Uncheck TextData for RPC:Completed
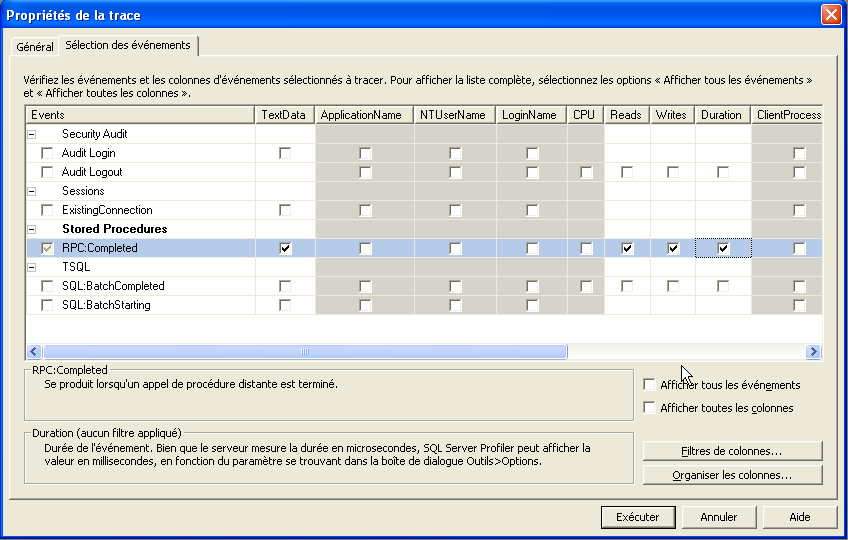The width and height of the screenshot is (848, 540). click(285, 248)
